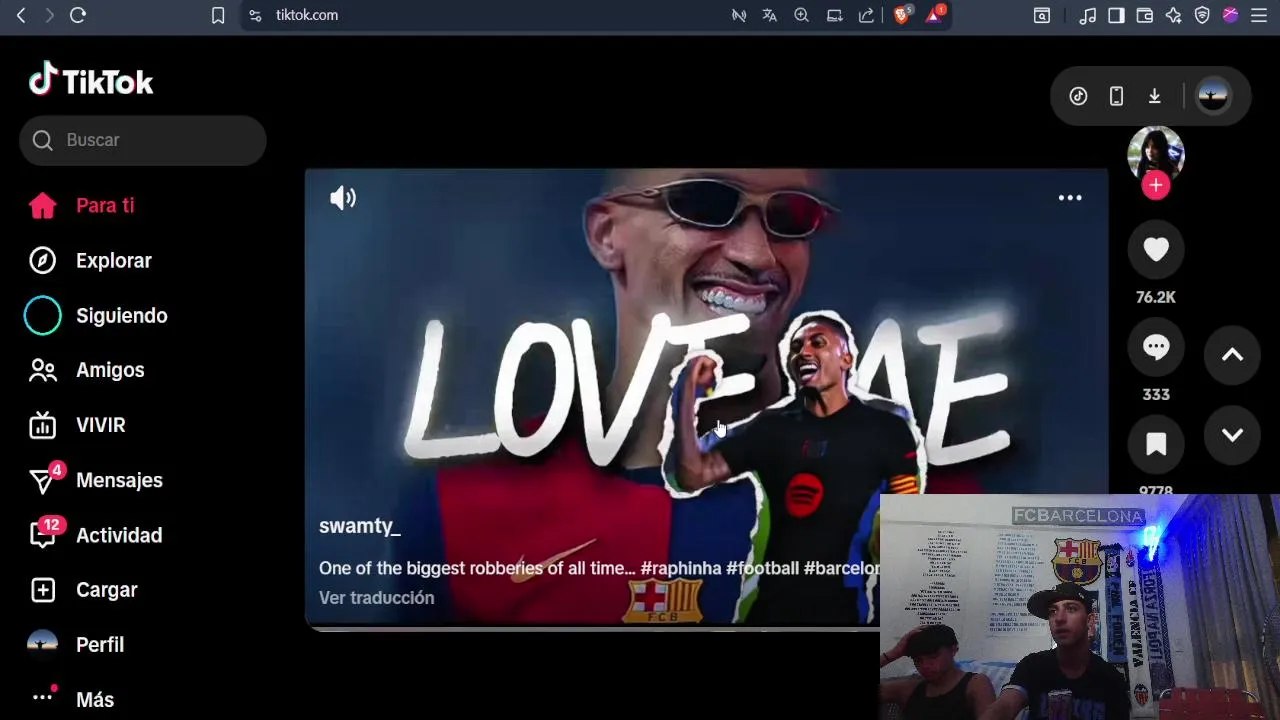Click the tiktok.com address bar

pyautogui.click(x=307, y=15)
